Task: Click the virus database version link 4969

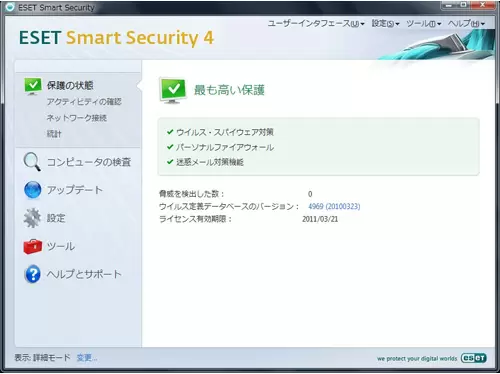Action: pyautogui.click(x=334, y=206)
